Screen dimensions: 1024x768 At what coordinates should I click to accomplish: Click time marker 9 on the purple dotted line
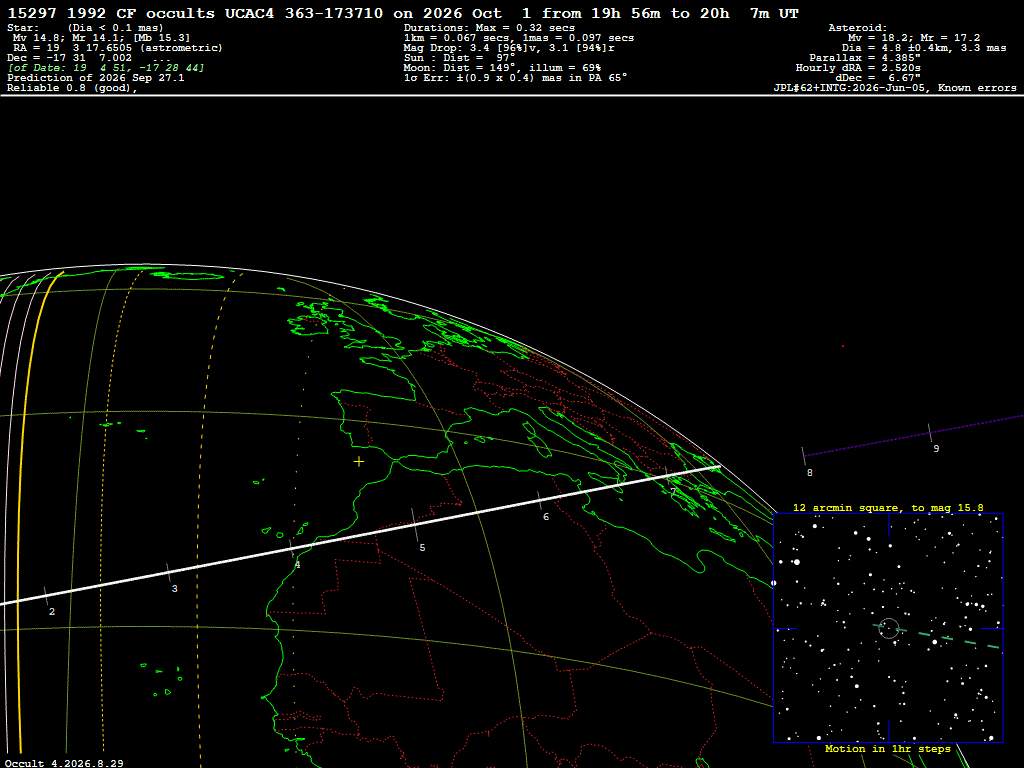click(x=936, y=449)
